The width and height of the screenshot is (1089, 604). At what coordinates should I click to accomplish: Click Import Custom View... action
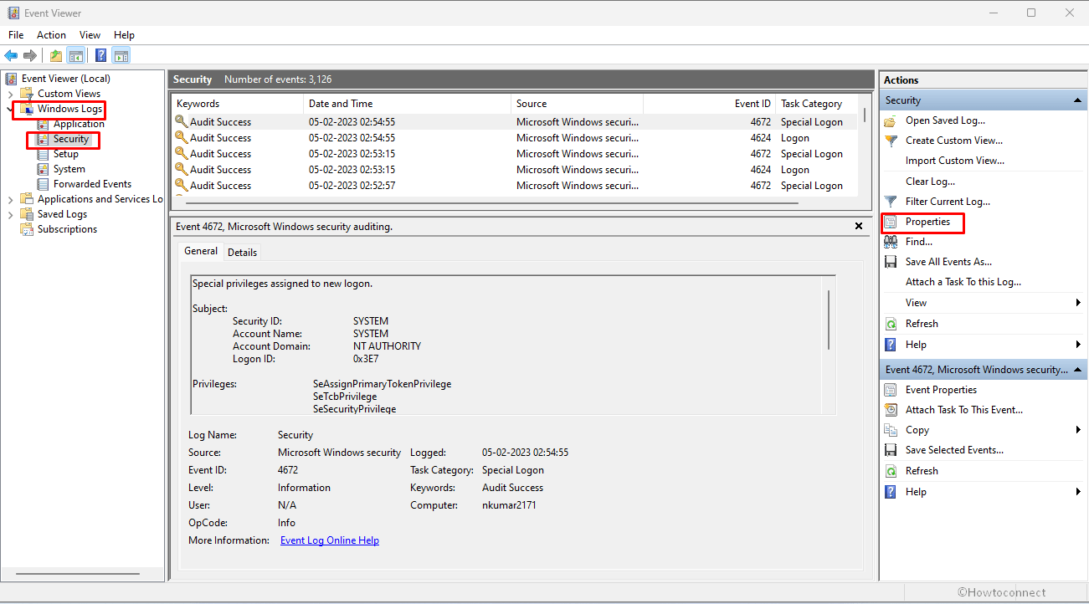954,161
